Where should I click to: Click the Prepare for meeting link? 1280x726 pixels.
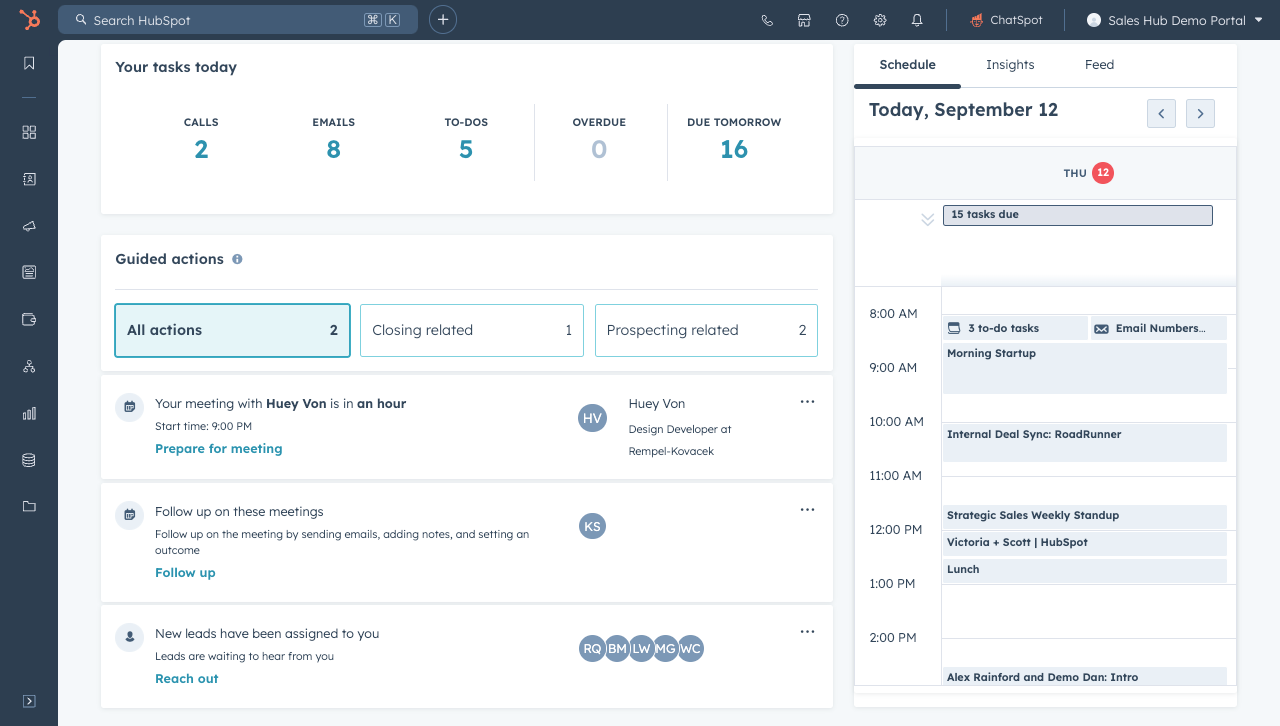[x=218, y=448]
